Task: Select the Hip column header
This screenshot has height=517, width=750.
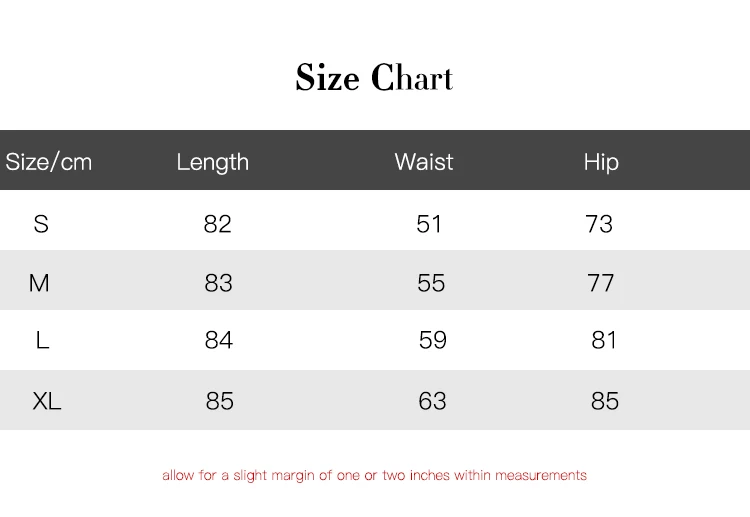Action: 601,162
